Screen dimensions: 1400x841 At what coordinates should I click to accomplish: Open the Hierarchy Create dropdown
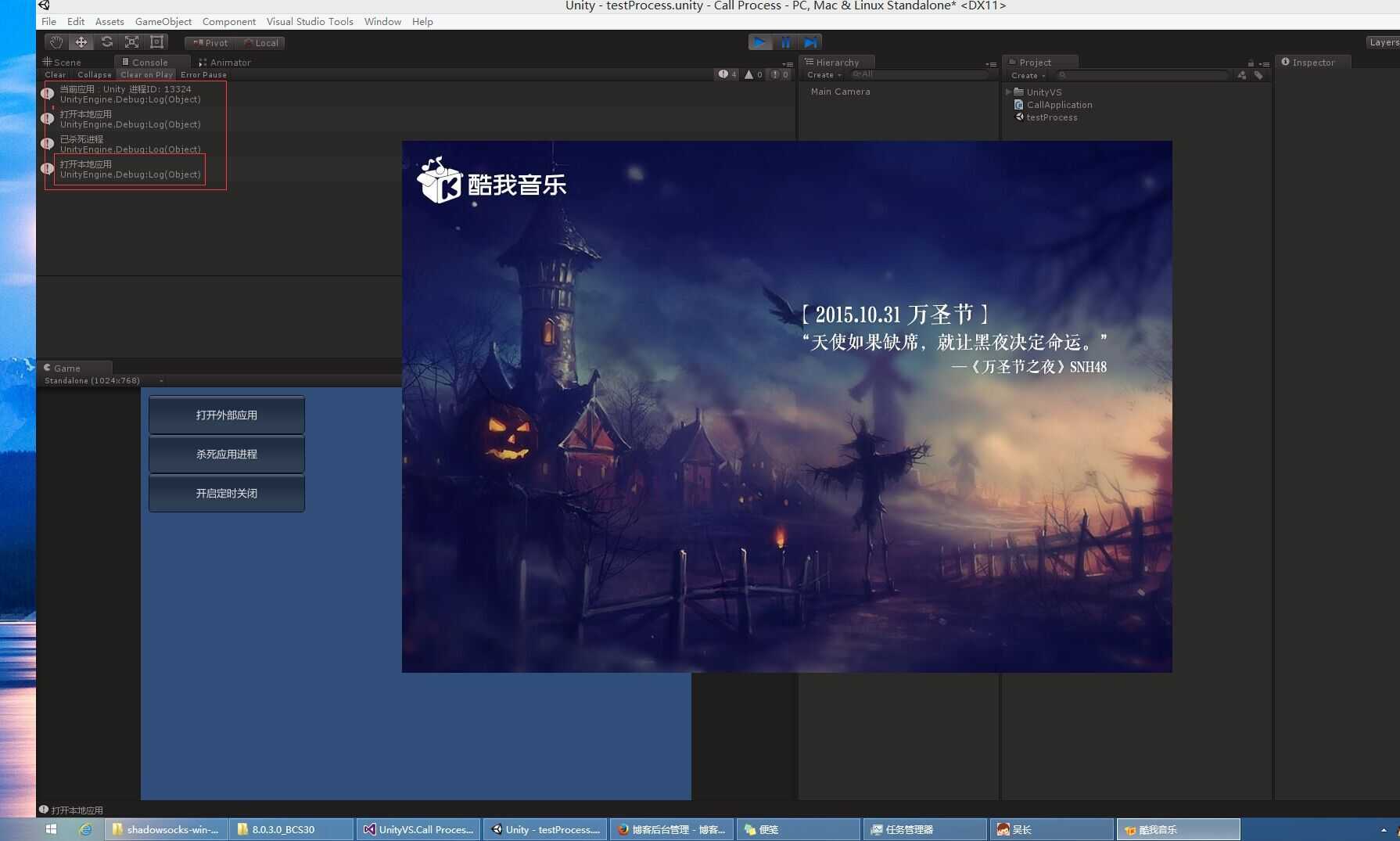(824, 75)
